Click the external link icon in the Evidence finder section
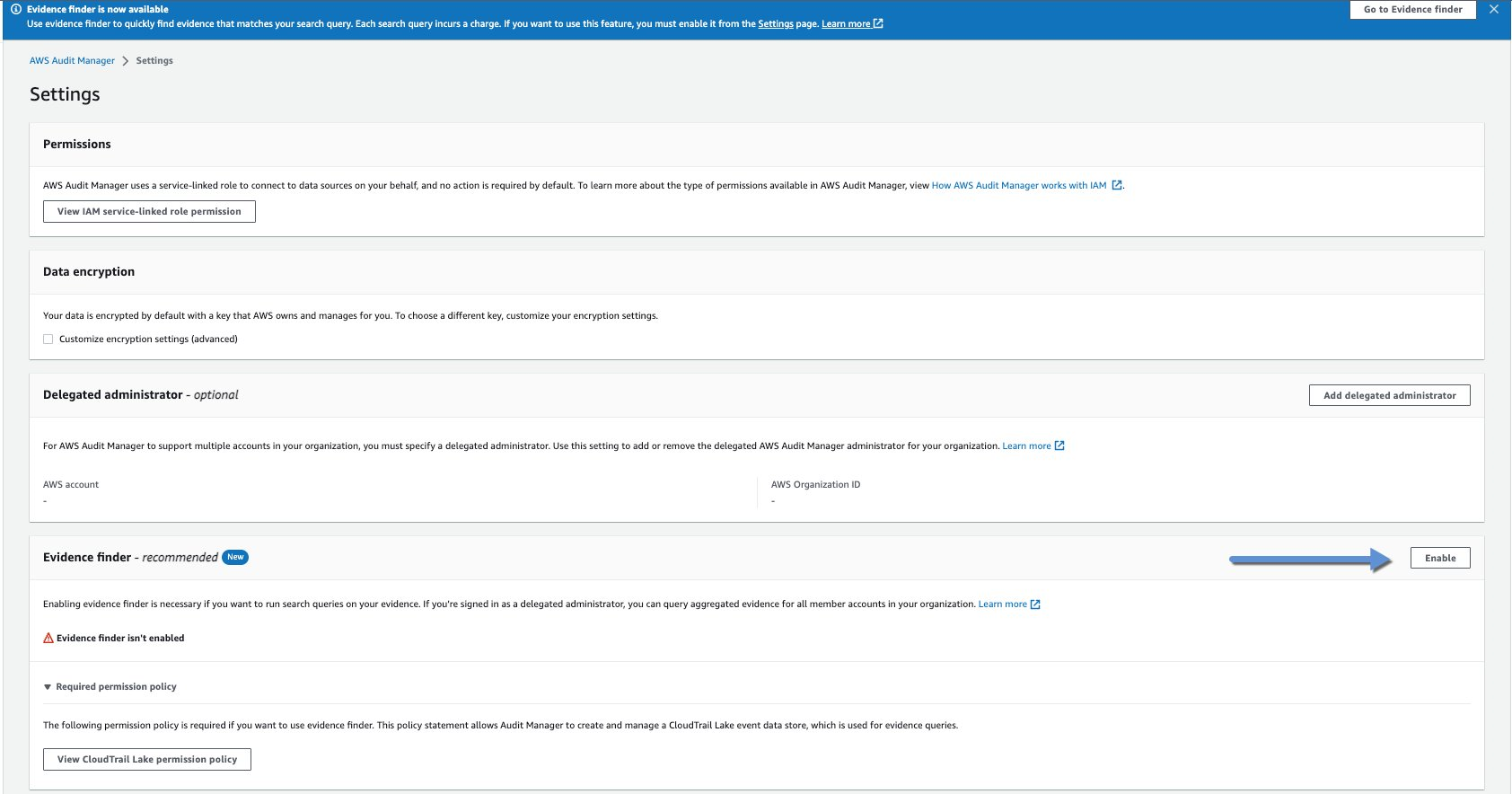 [x=1035, y=604]
